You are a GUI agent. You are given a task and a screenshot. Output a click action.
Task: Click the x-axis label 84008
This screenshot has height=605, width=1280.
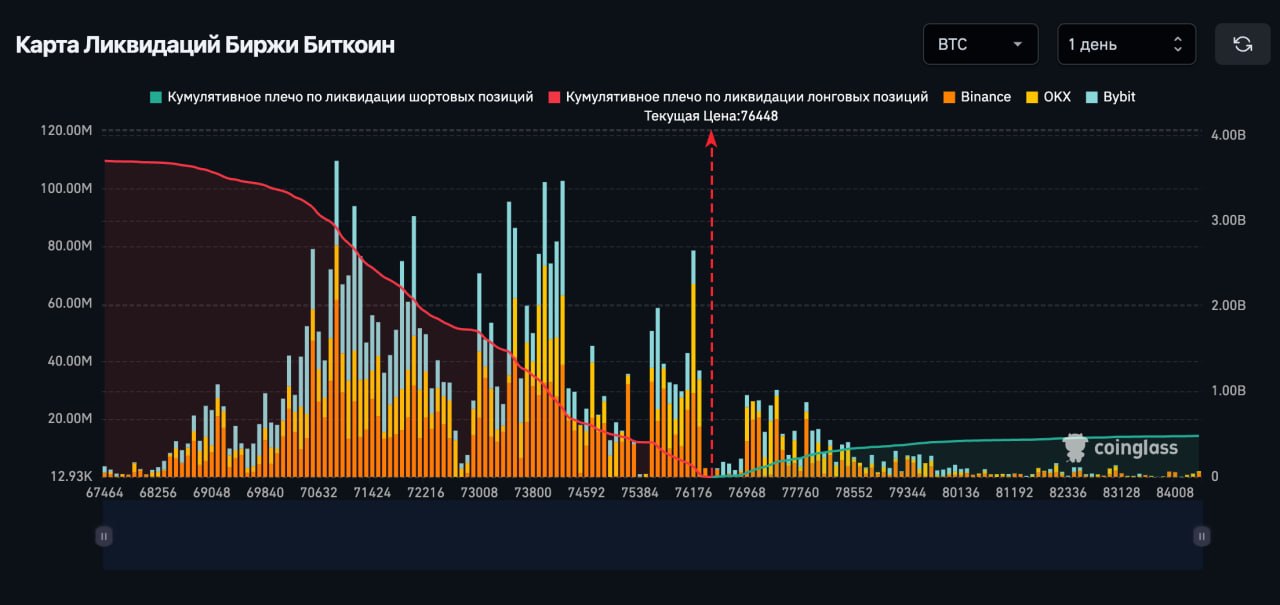click(1175, 492)
